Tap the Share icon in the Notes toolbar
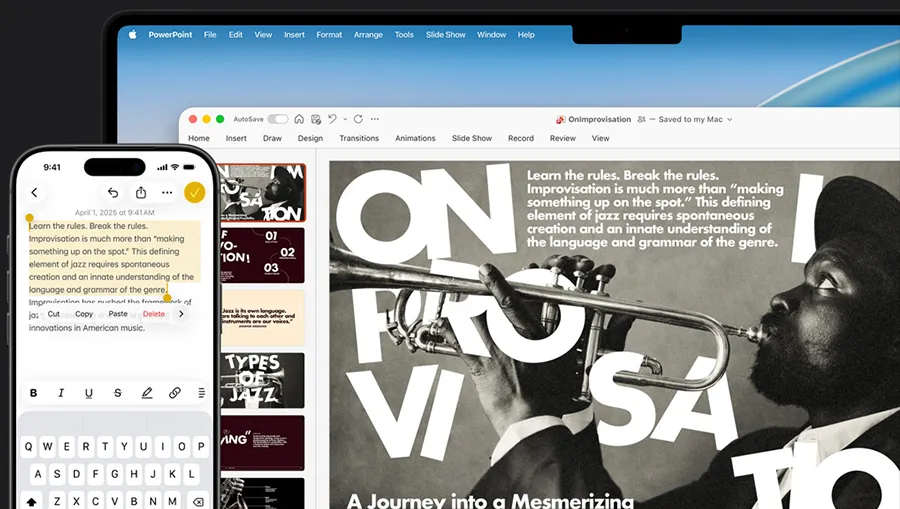The image size is (900, 509). 141,192
